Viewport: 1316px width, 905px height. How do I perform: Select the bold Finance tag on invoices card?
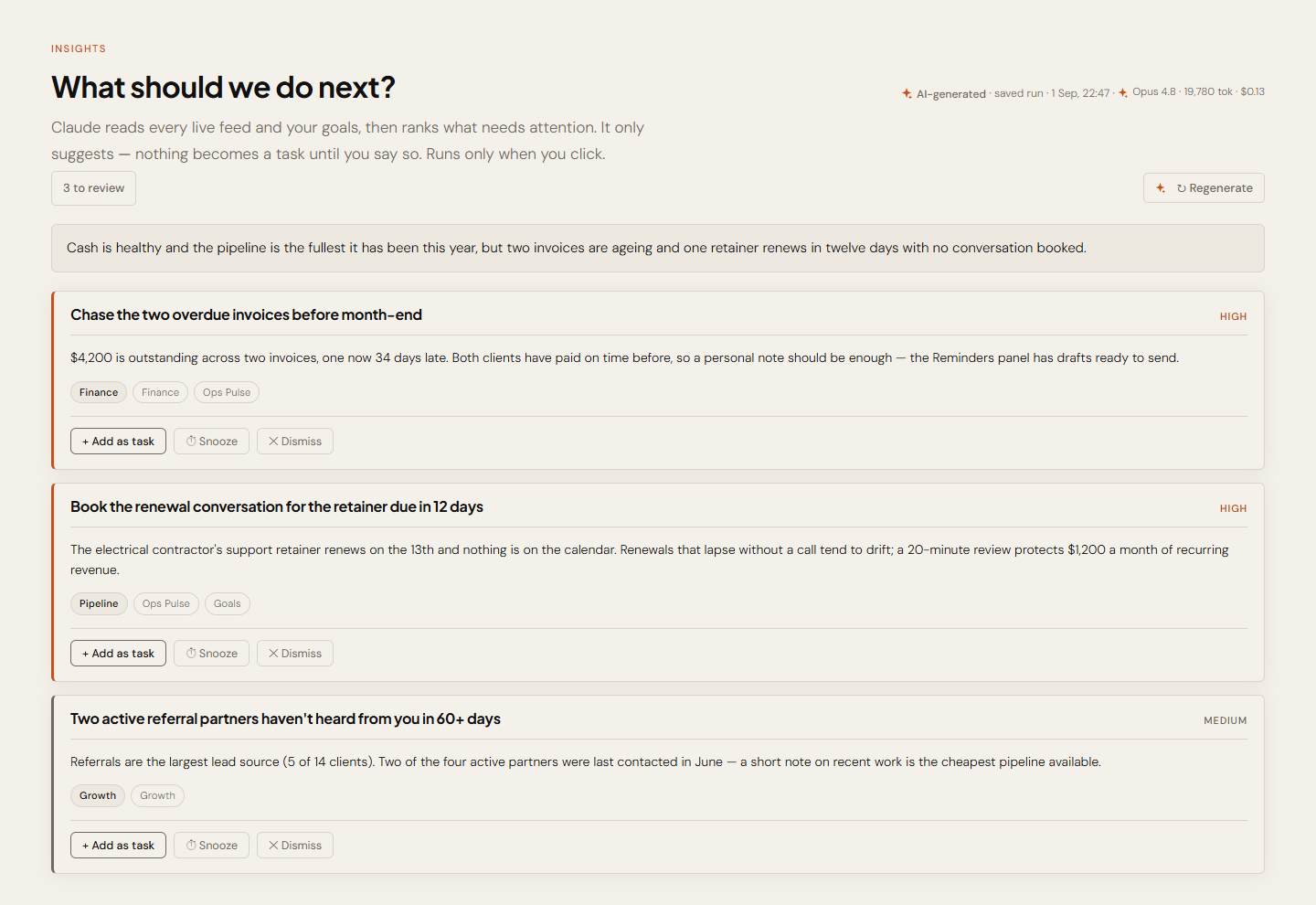[x=99, y=392]
